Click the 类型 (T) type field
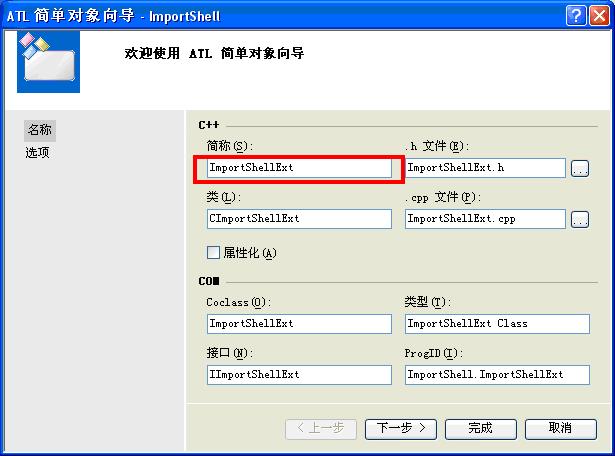Image resolution: width=615 pixels, height=456 pixels. click(497, 324)
